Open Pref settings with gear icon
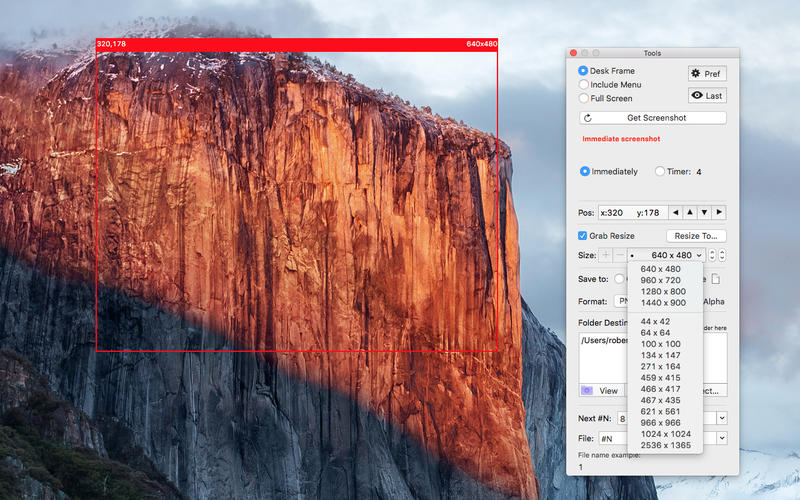 (x=707, y=74)
